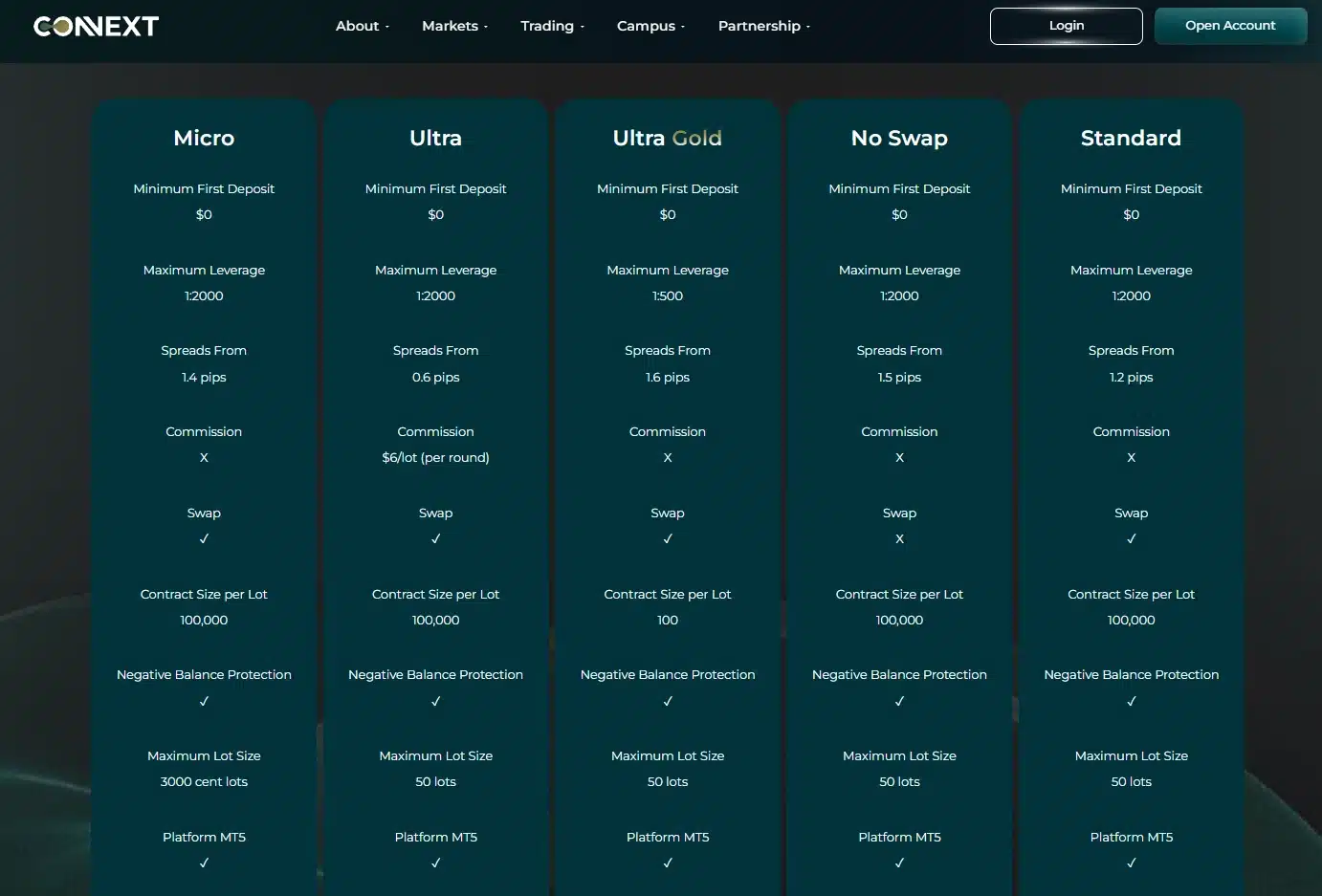
Task: Expand the Trading menu
Action: (x=552, y=27)
